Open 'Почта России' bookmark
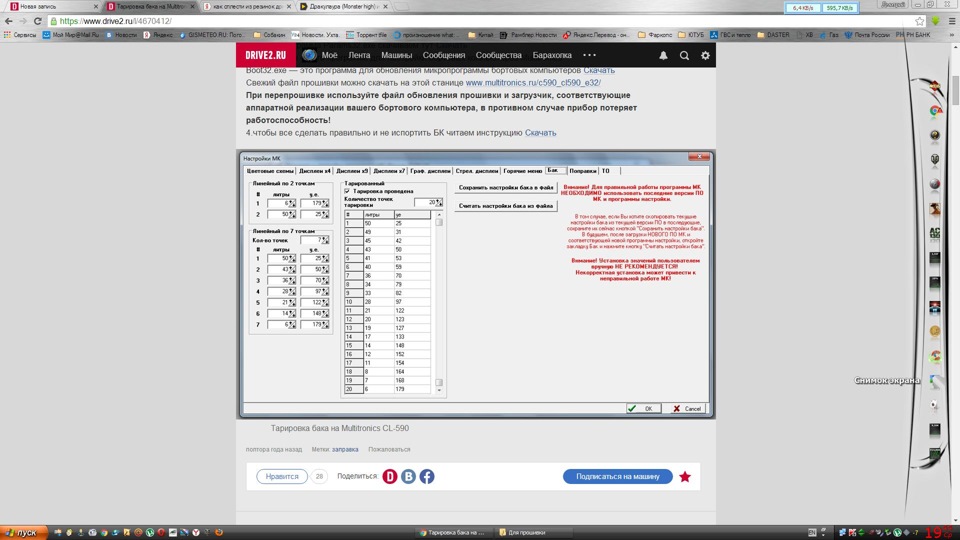 (x=867, y=35)
